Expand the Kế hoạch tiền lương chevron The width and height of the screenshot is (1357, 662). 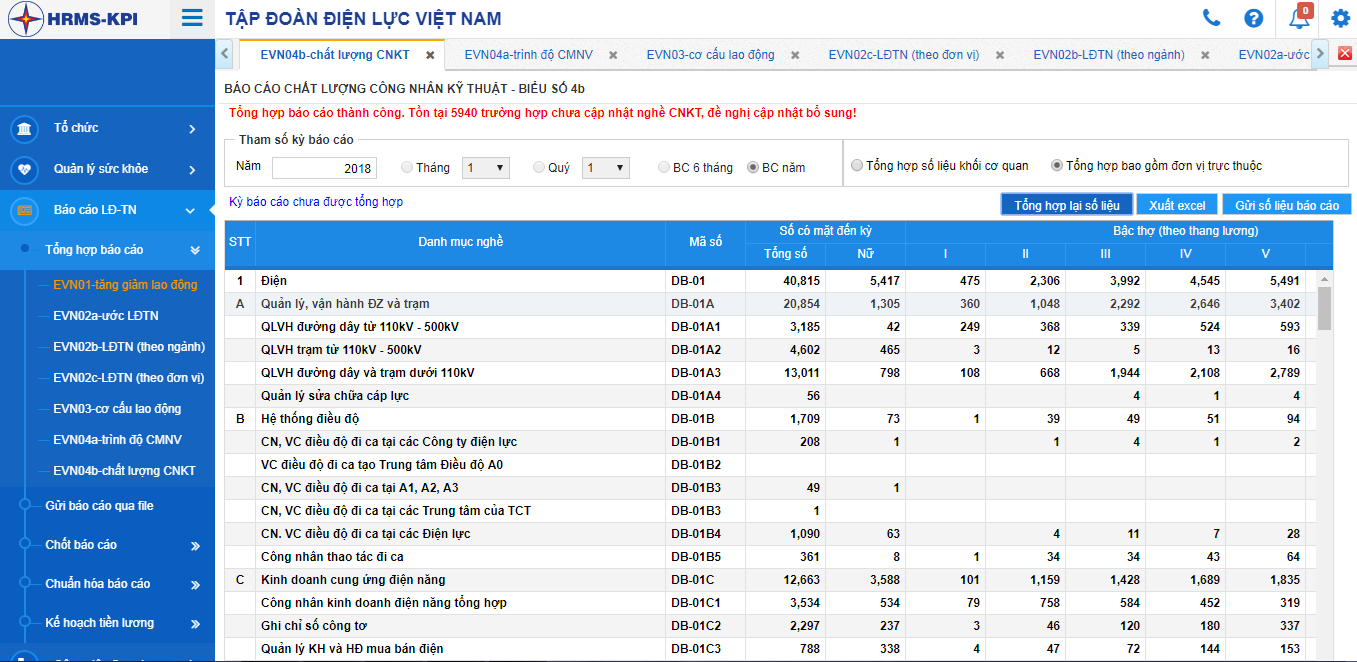[x=195, y=624]
